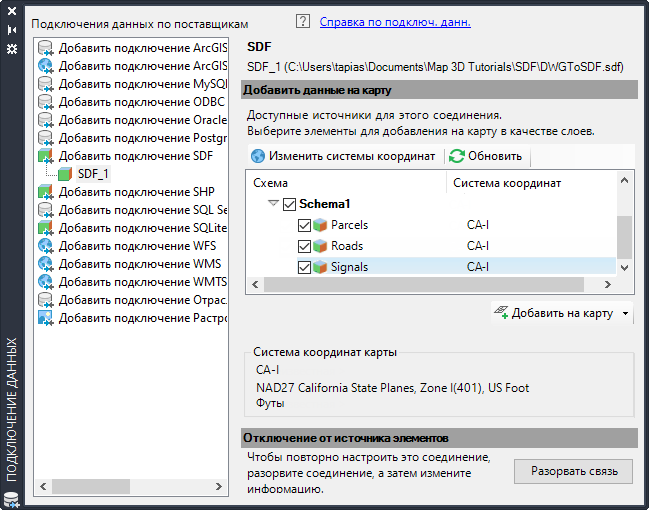649x510 pixels.
Task: Click the Oracle connection database icon
Action: (45, 120)
